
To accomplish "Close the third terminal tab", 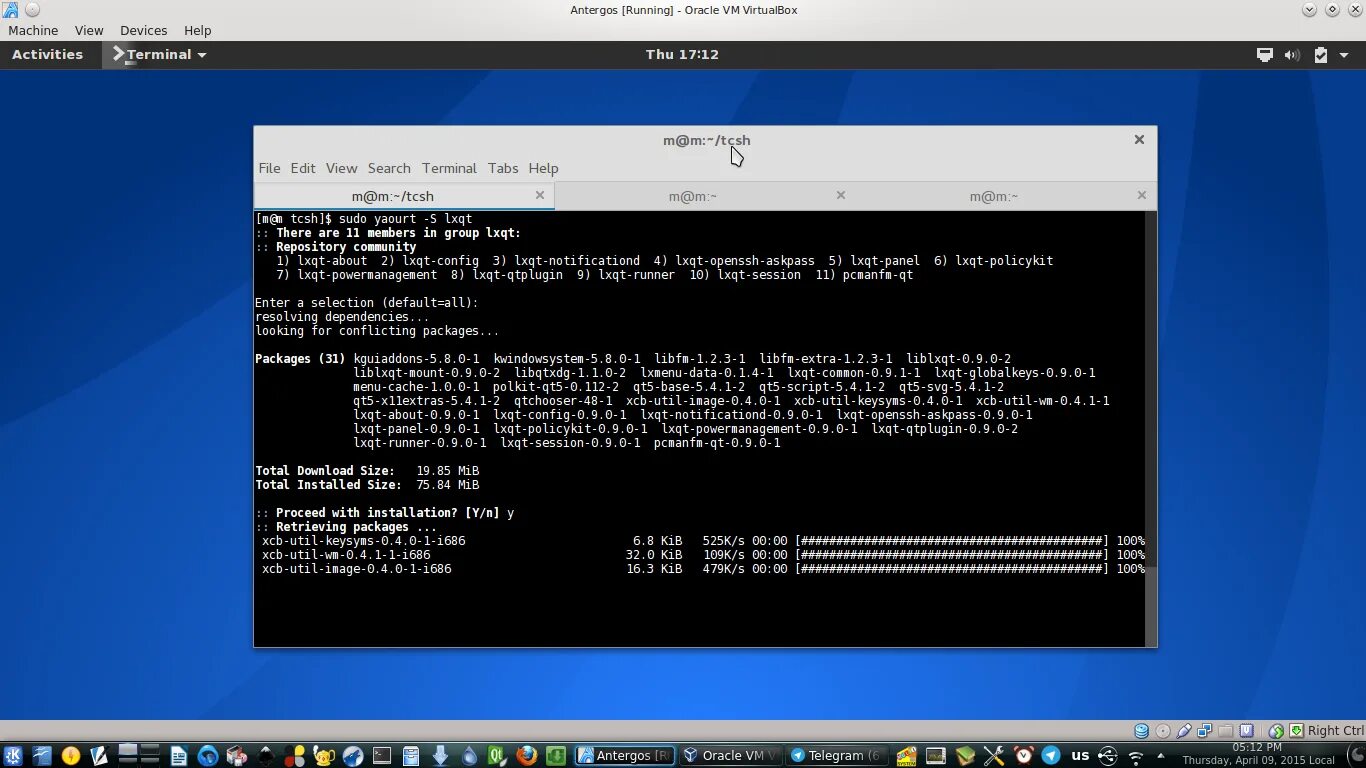I will (x=1142, y=195).
